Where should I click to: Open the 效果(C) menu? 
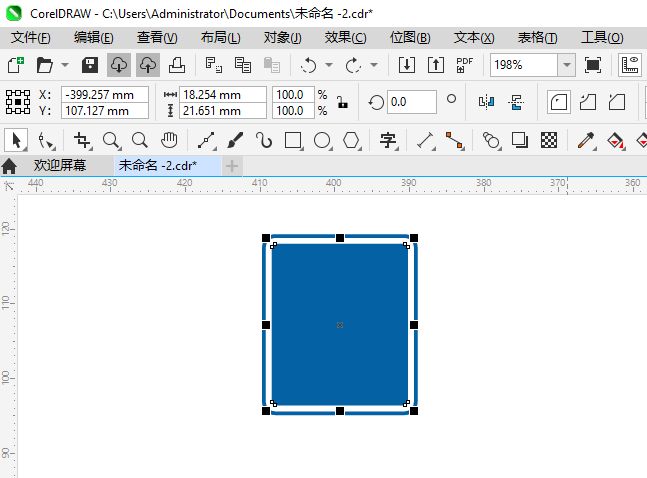[x=345, y=38]
